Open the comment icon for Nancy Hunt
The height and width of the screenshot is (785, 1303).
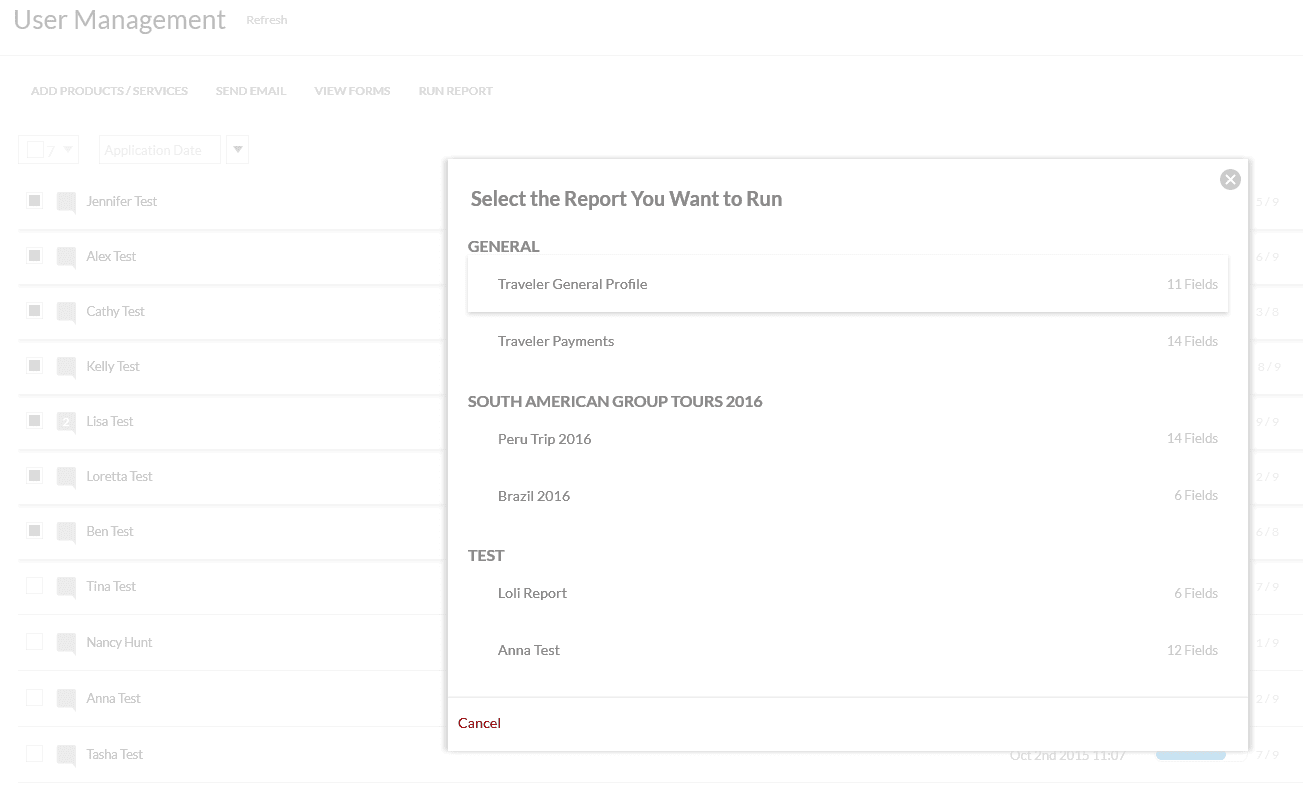(66, 643)
